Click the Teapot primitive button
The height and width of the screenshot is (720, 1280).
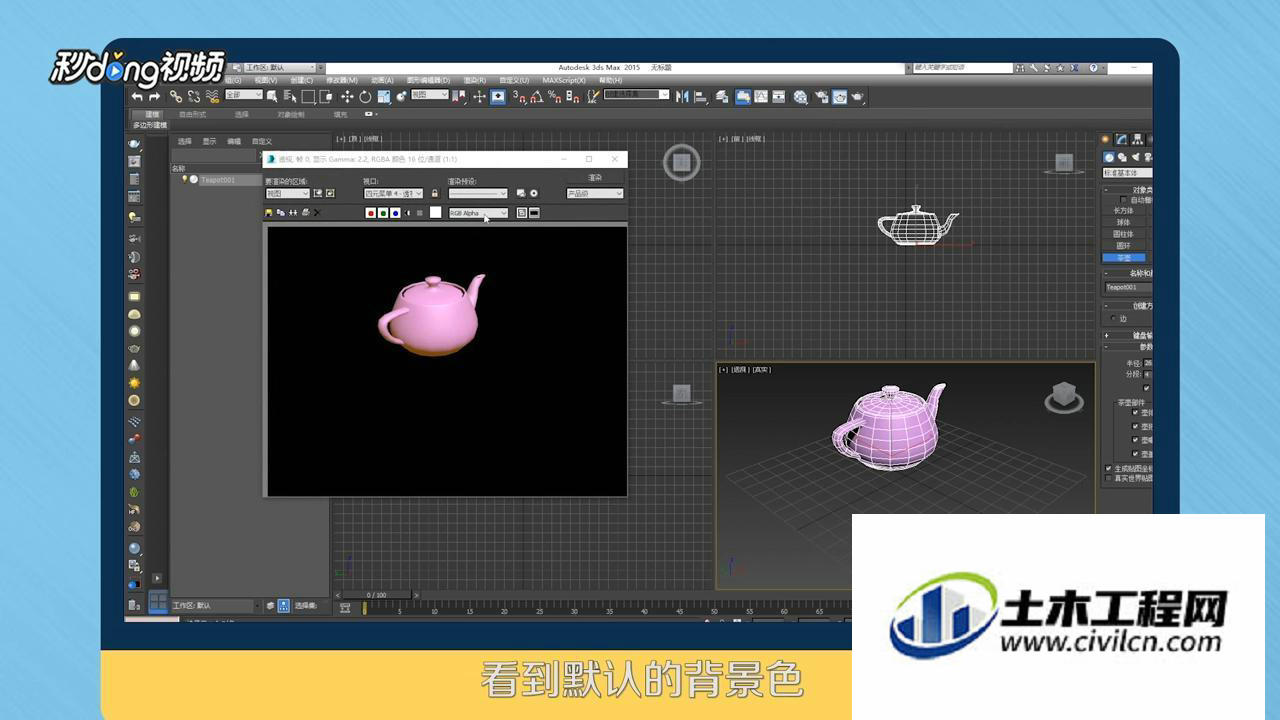coord(1124,257)
